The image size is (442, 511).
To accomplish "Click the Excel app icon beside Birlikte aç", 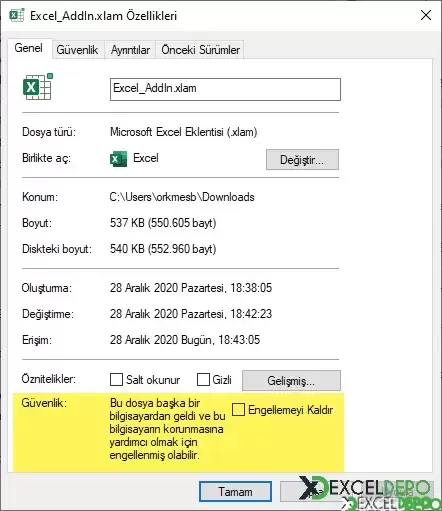I will pyautogui.click(x=118, y=158).
